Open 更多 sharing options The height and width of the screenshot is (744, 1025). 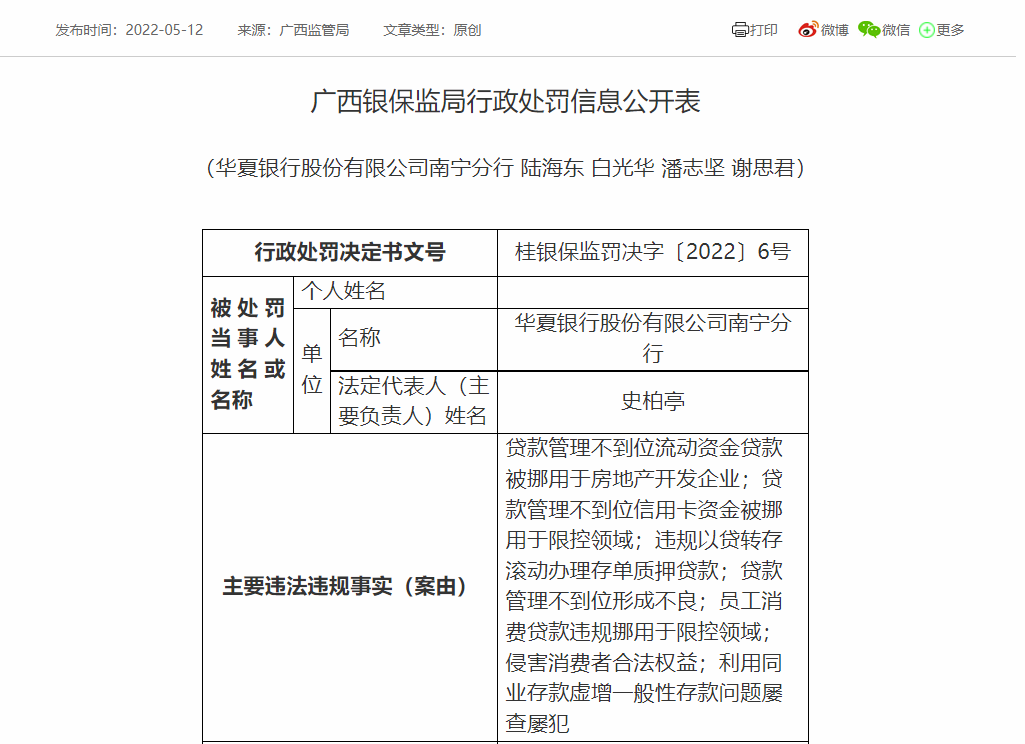(950, 30)
